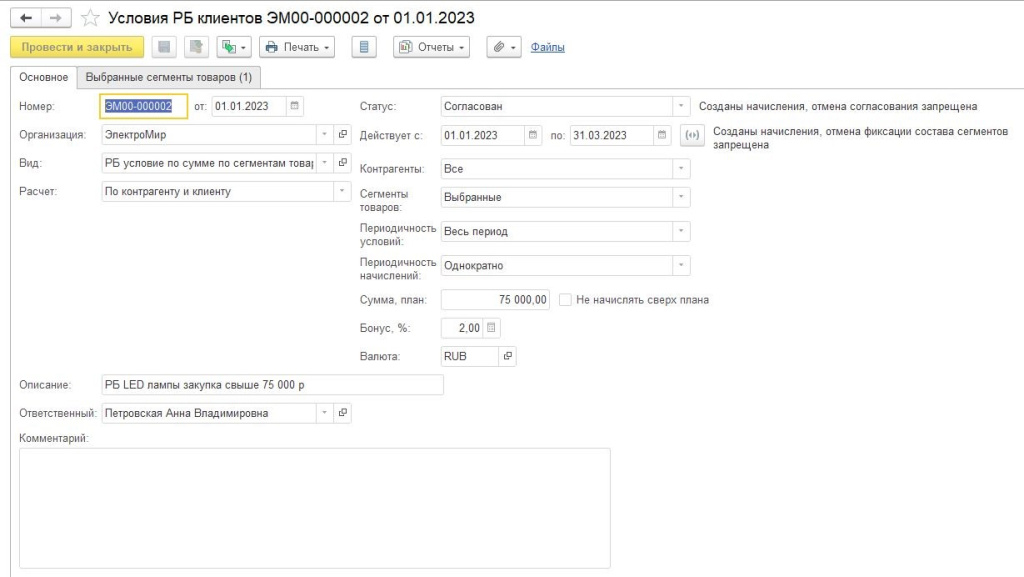Click the save (diskette) icon in toolbar
Screen dimensions: 1024x577
164,47
